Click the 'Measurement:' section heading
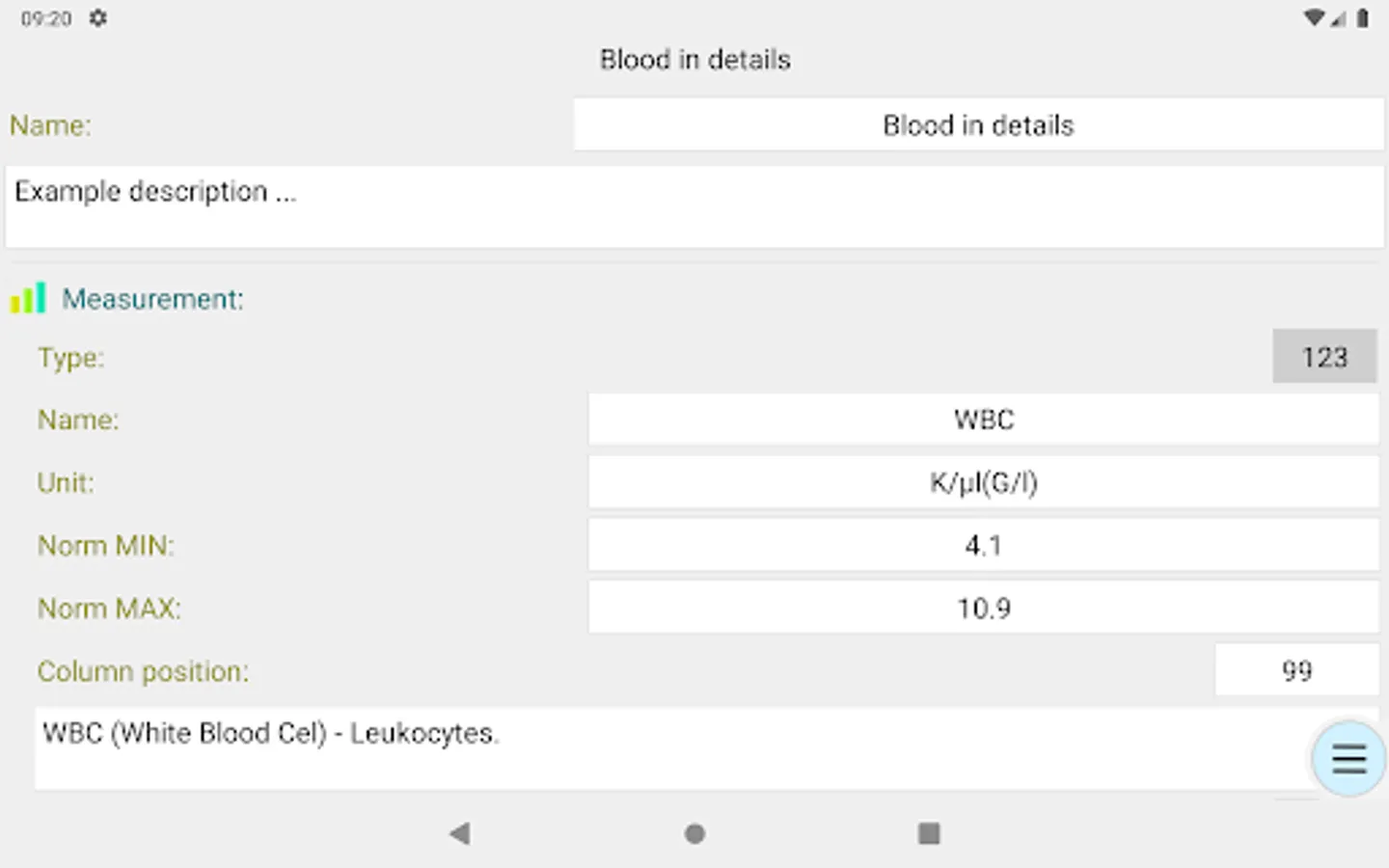Viewport: 1389px width, 868px height. (x=152, y=300)
